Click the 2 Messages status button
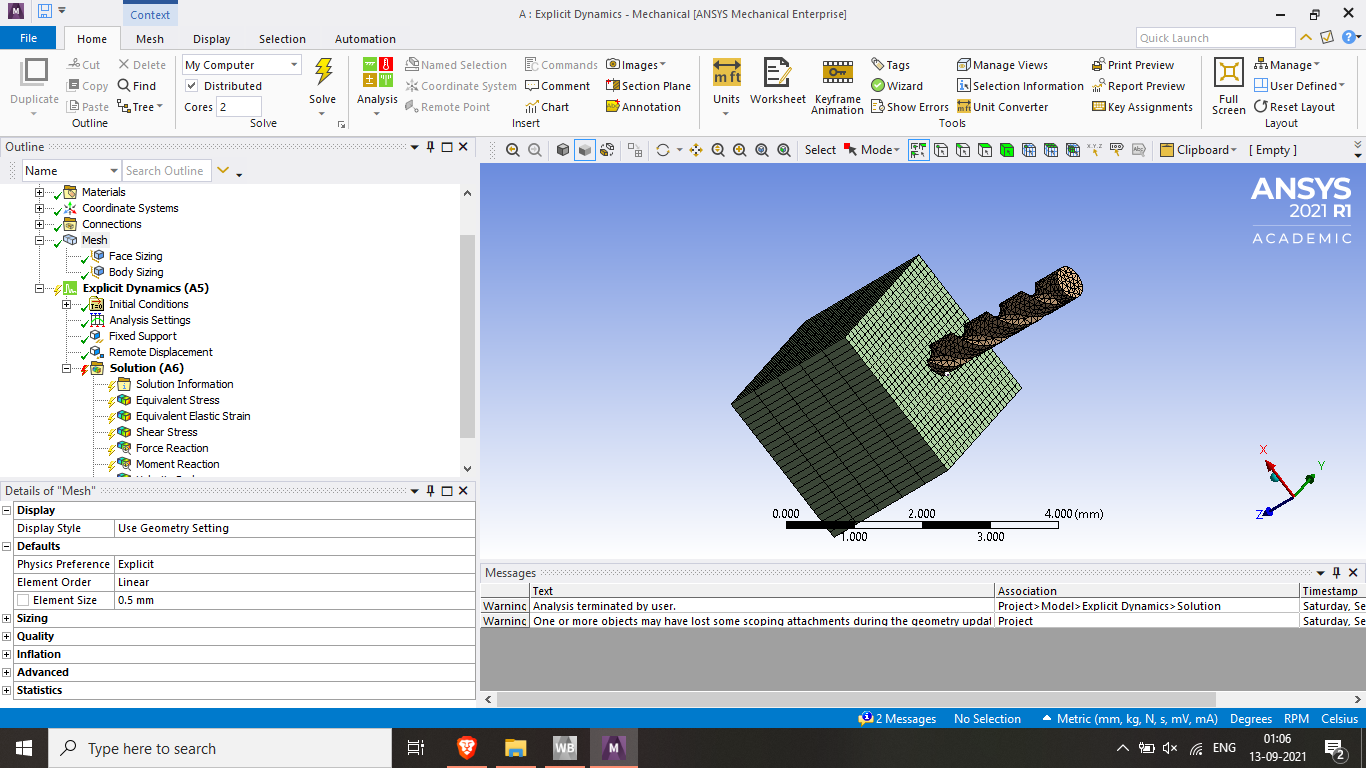The image size is (1366, 768). tap(897, 719)
